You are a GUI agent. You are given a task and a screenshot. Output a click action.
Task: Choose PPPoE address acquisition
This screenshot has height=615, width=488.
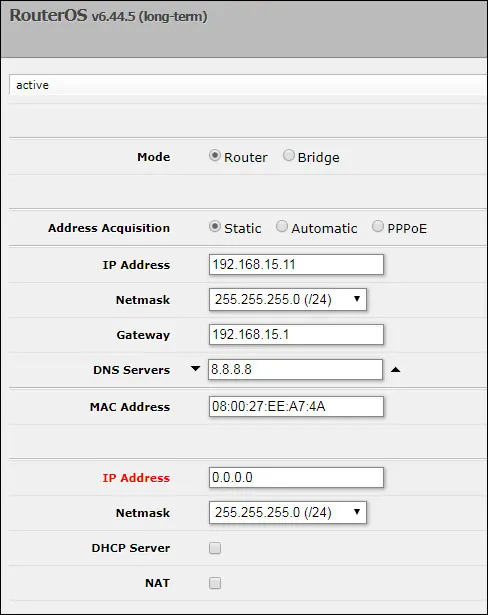[377, 227]
